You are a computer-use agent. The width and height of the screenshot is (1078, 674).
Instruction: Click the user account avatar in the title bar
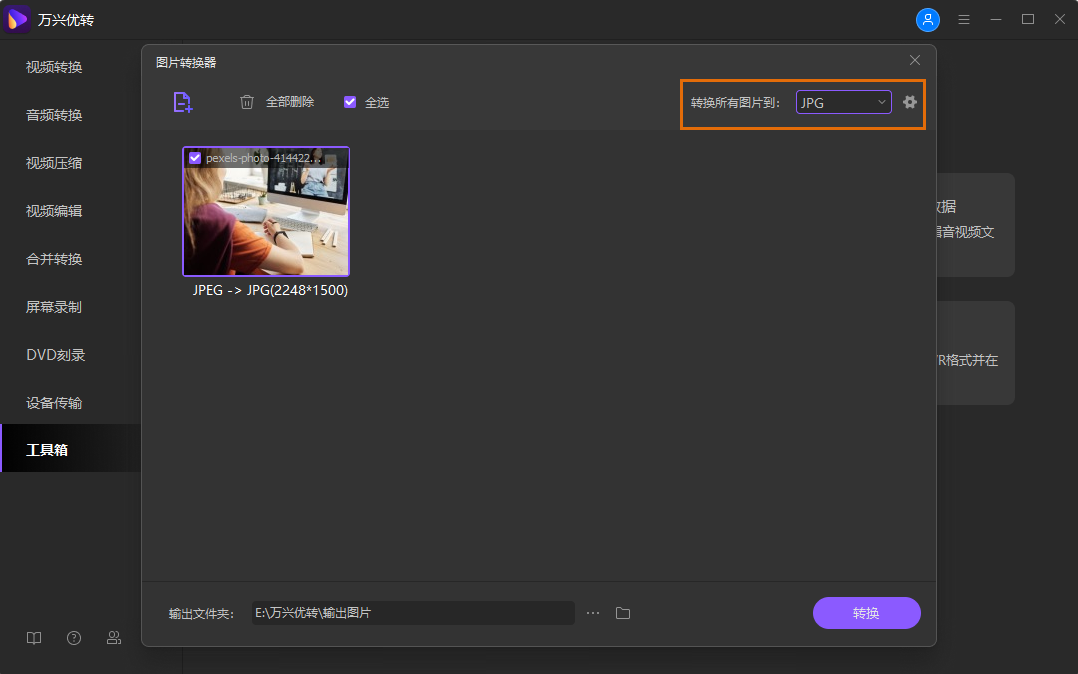pyautogui.click(x=928, y=19)
